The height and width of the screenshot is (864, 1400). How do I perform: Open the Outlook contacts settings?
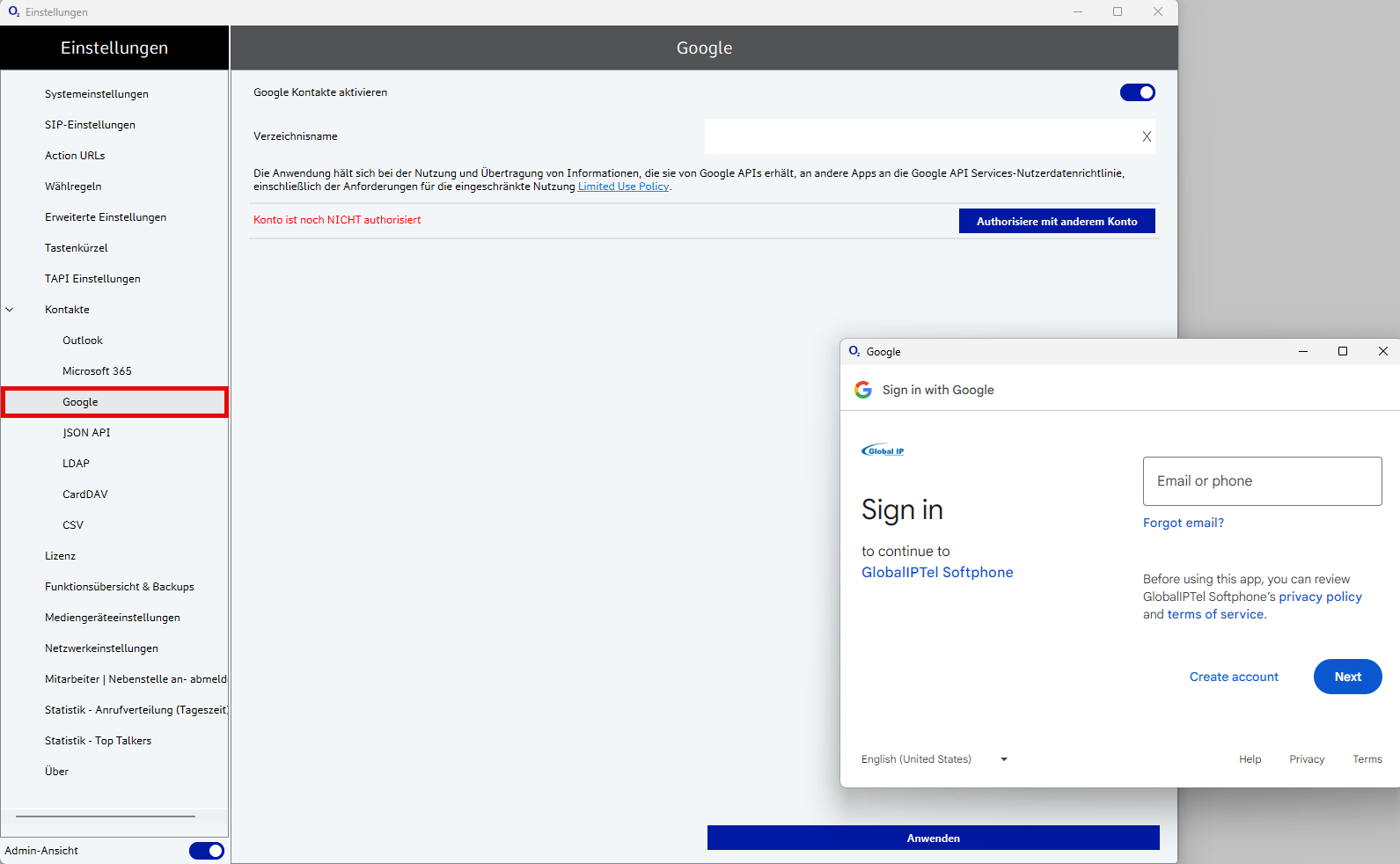point(83,340)
